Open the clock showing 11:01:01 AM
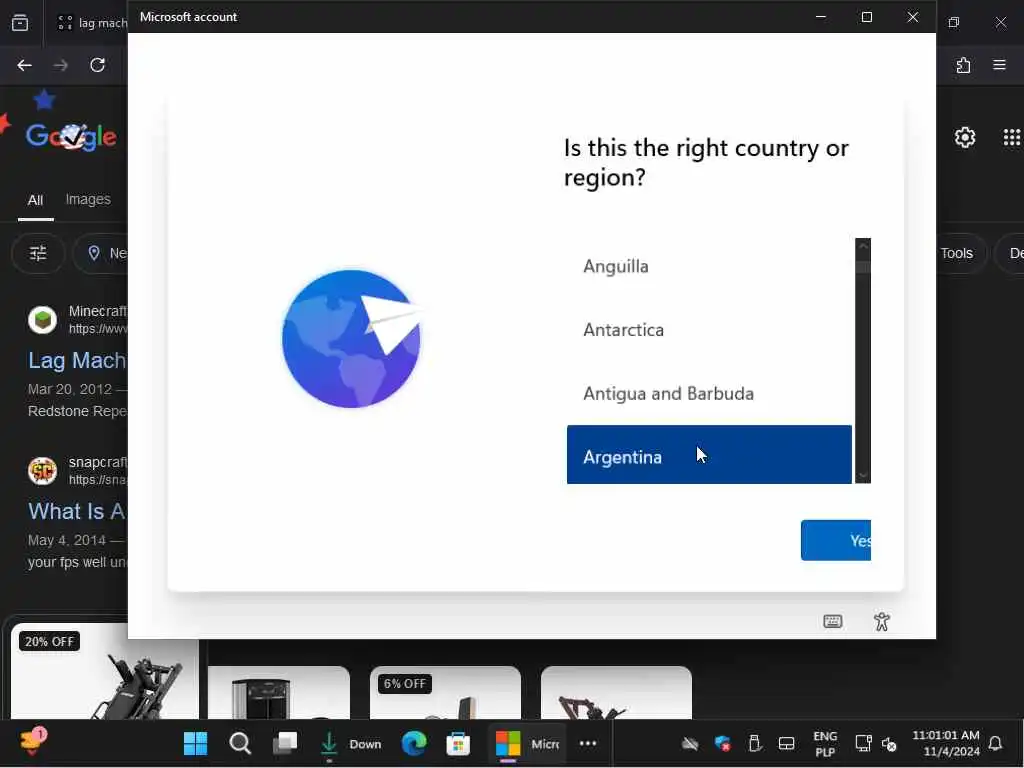 pyautogui.click(x=946, y=744)
